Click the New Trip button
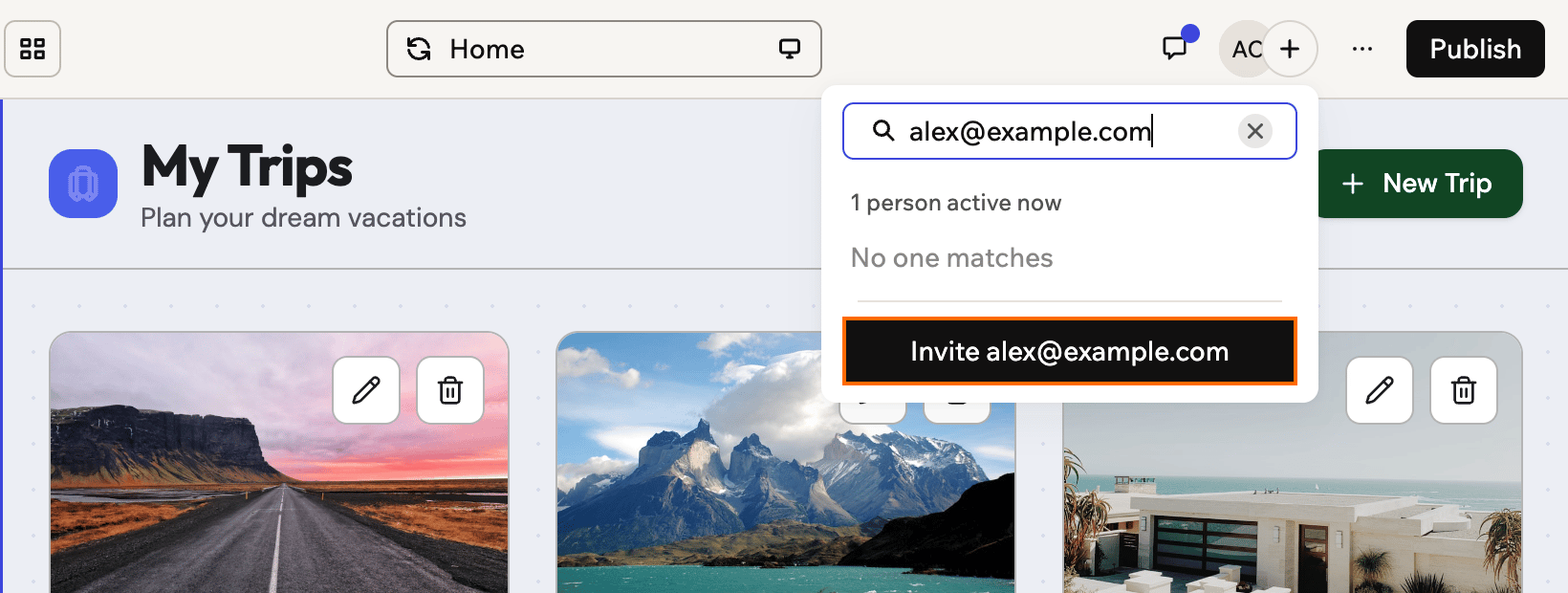 (1420, 183)
